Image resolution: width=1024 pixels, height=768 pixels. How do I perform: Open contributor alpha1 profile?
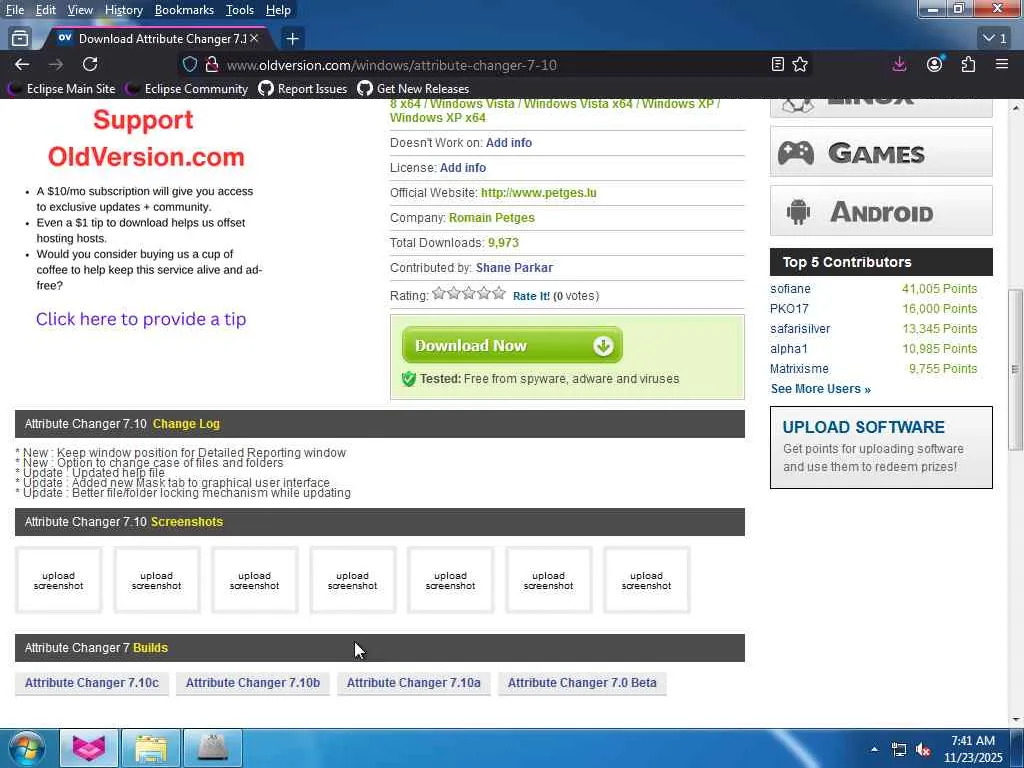[788, 349]
